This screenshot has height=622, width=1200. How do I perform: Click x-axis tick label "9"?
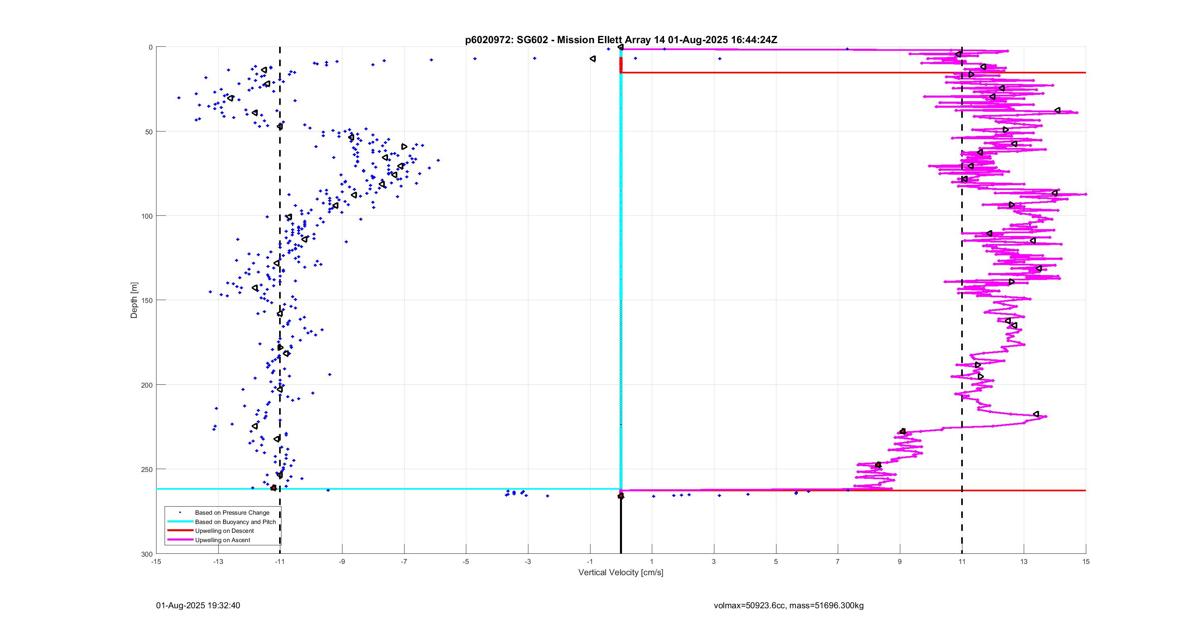[900, 562]
